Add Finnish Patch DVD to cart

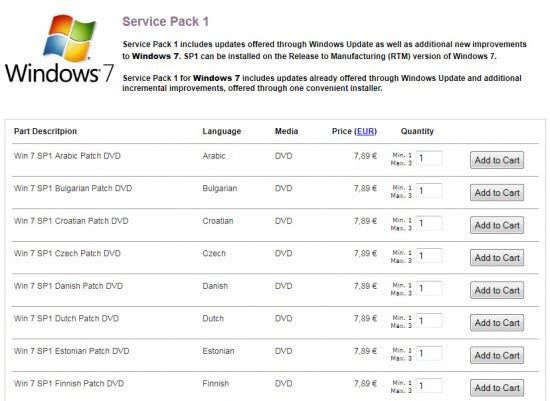click(497, 388)
